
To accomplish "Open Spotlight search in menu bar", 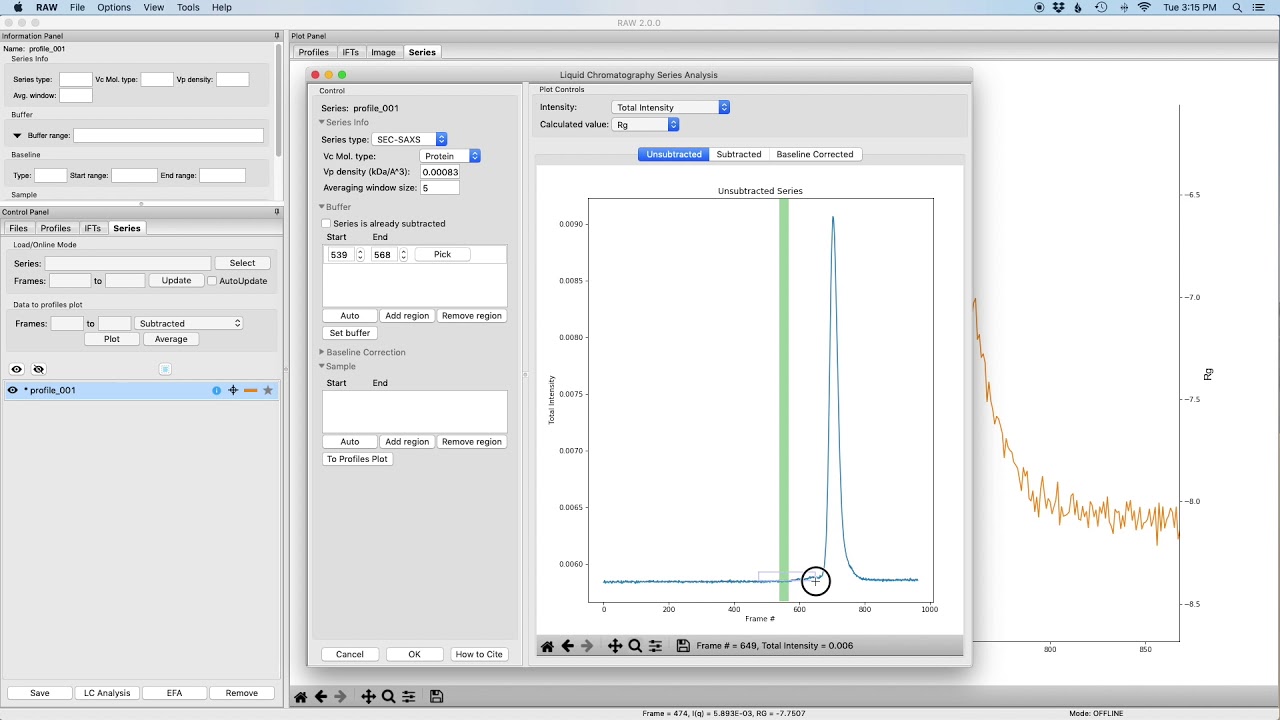I will coord(1237,7).
